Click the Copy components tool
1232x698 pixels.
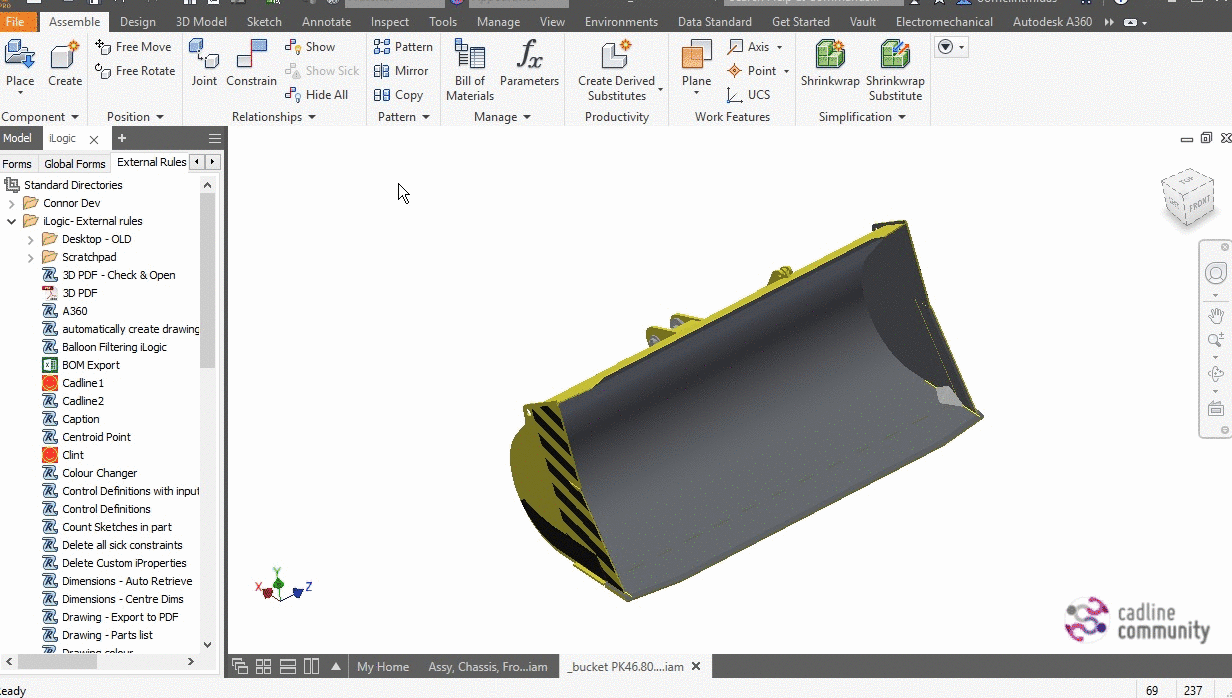(x=398, y=95)
